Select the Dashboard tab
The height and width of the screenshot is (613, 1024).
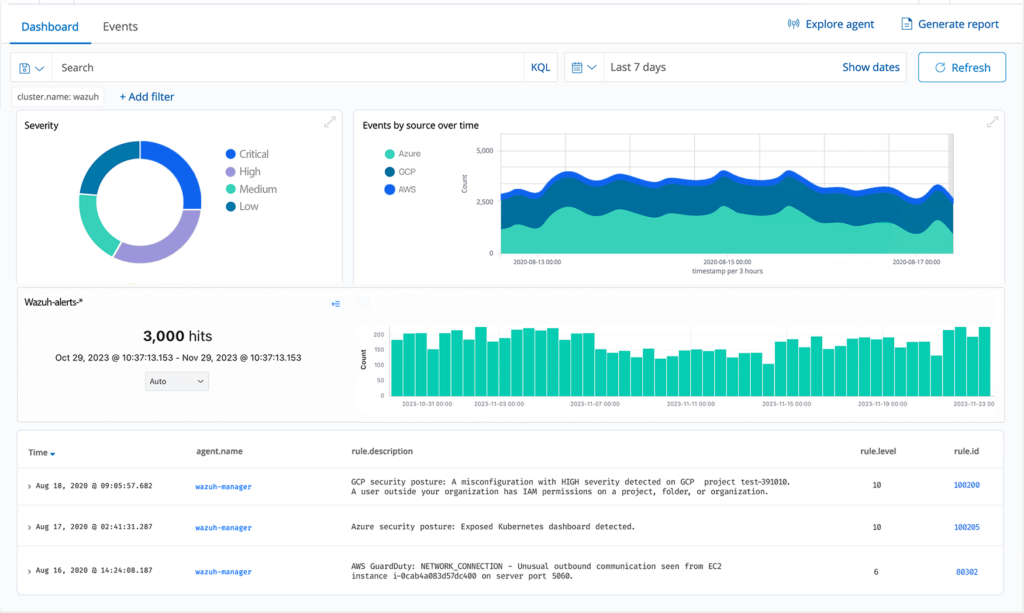tap(50, 27)
